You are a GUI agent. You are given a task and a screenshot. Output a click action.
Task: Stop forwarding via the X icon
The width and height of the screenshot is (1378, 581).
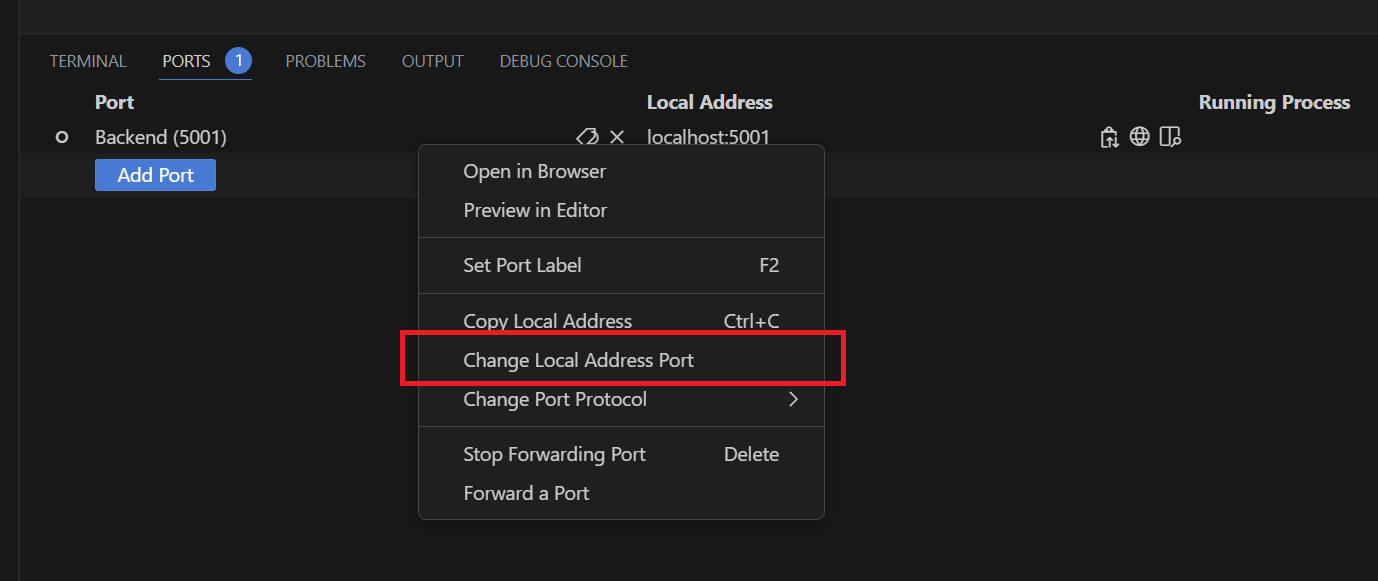pos(617,136)
